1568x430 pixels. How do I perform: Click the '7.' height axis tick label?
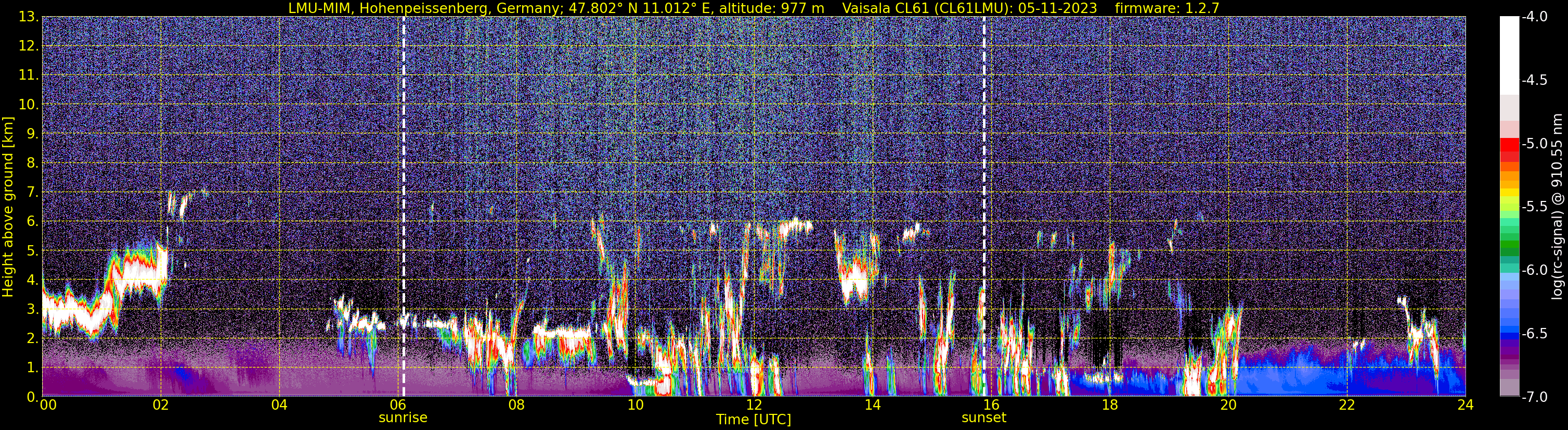pyautogui.click(x=33, y=192)
